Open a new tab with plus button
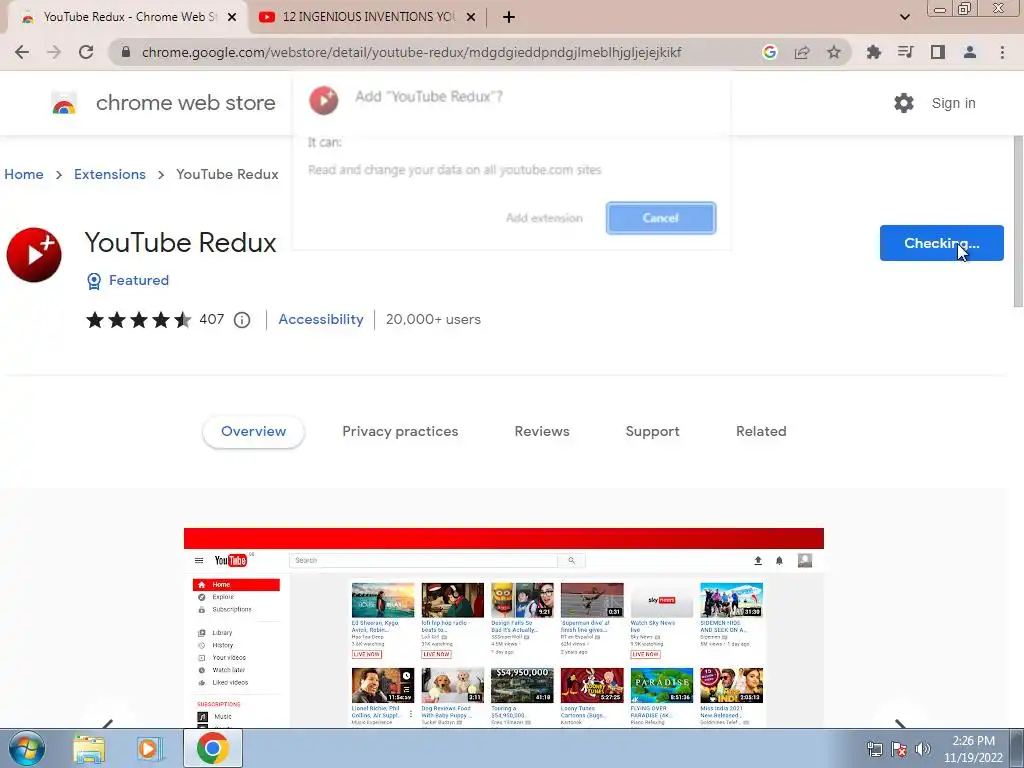This screenshot has height=768, width=1024. pyautogui.click(x=509, y=18)
